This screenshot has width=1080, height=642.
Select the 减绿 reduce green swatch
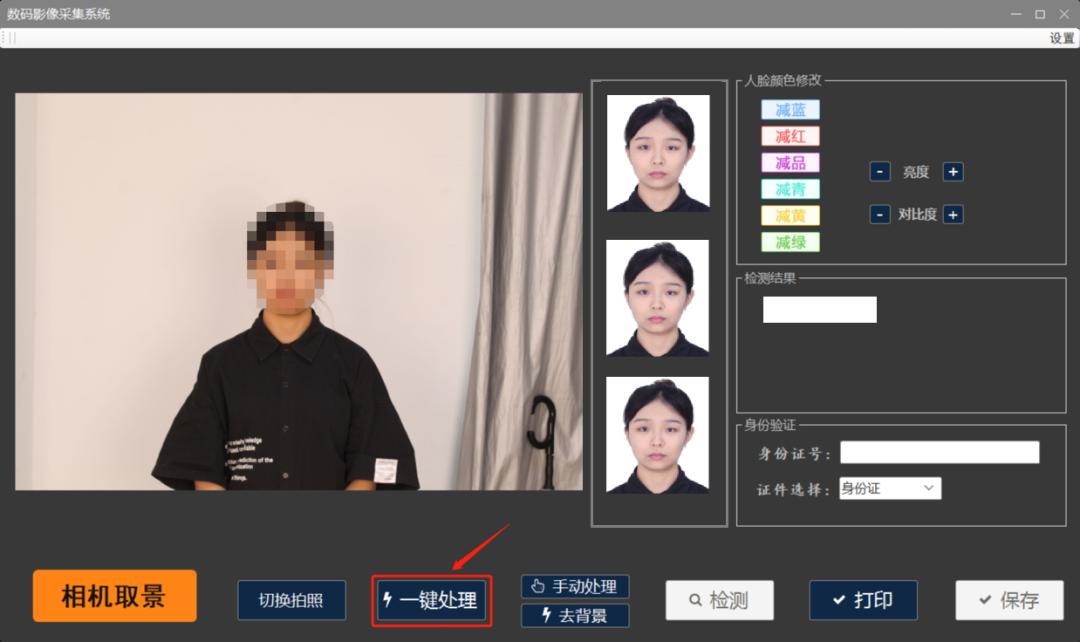(790, 242)
